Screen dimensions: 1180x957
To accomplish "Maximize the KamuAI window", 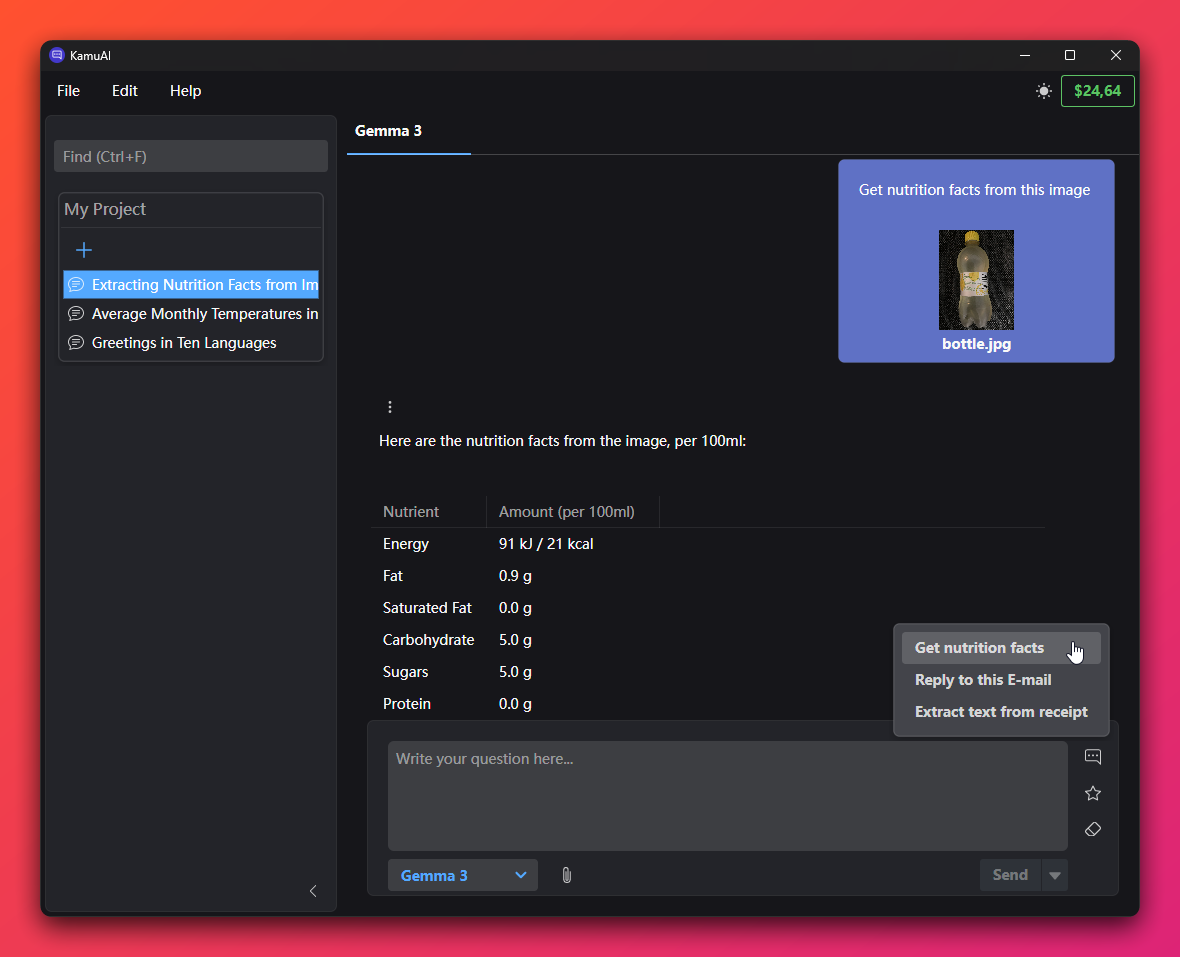I will (1070, 56).
